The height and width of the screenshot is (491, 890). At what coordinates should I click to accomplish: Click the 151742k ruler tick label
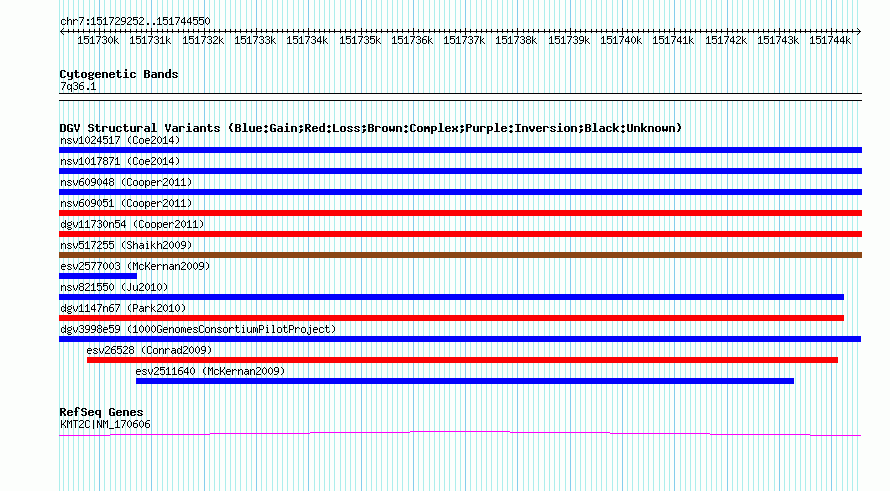pos(726,40)
